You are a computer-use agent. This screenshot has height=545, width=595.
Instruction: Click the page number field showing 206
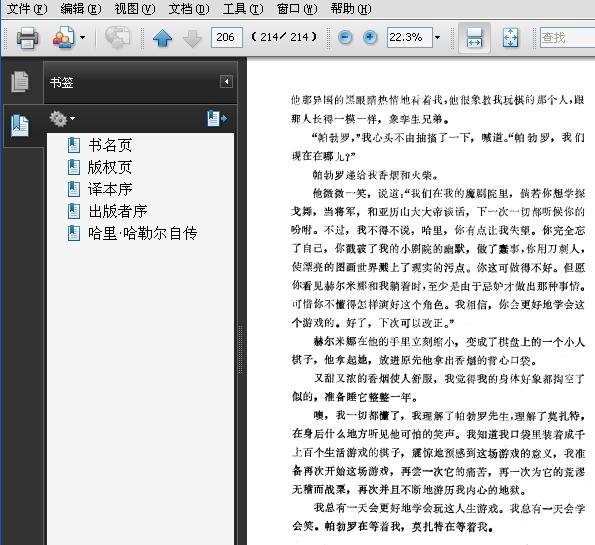tap(227, 37)
